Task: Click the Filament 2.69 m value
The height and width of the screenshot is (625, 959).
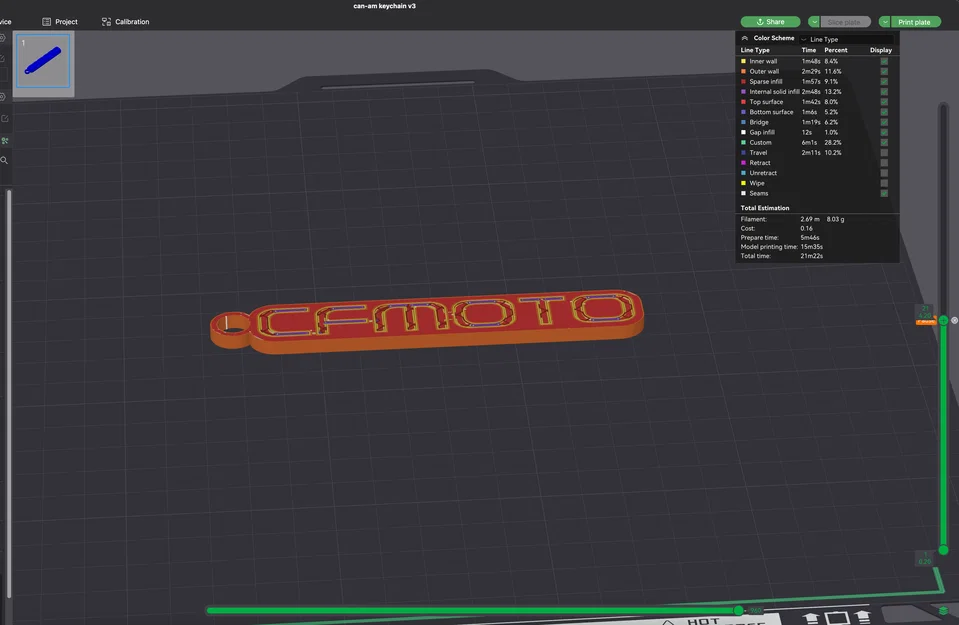Action: pos(810,219)
